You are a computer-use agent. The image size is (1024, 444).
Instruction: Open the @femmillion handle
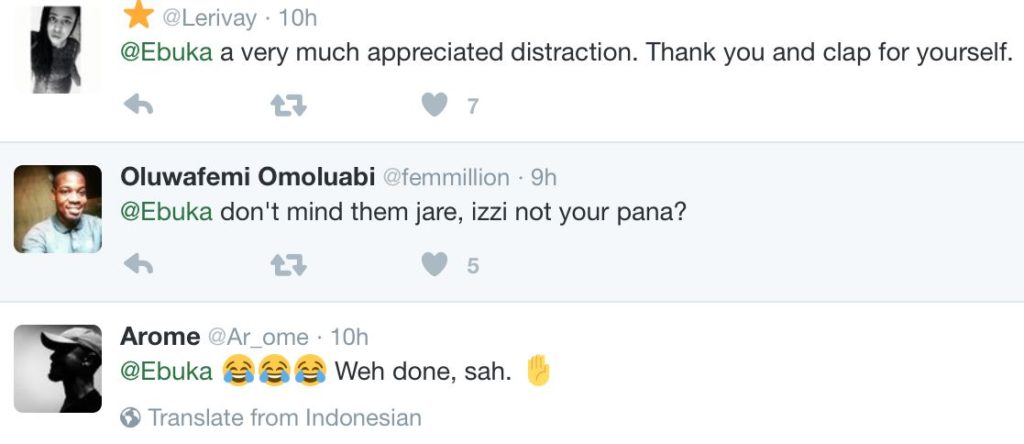(x=447, y=178)
